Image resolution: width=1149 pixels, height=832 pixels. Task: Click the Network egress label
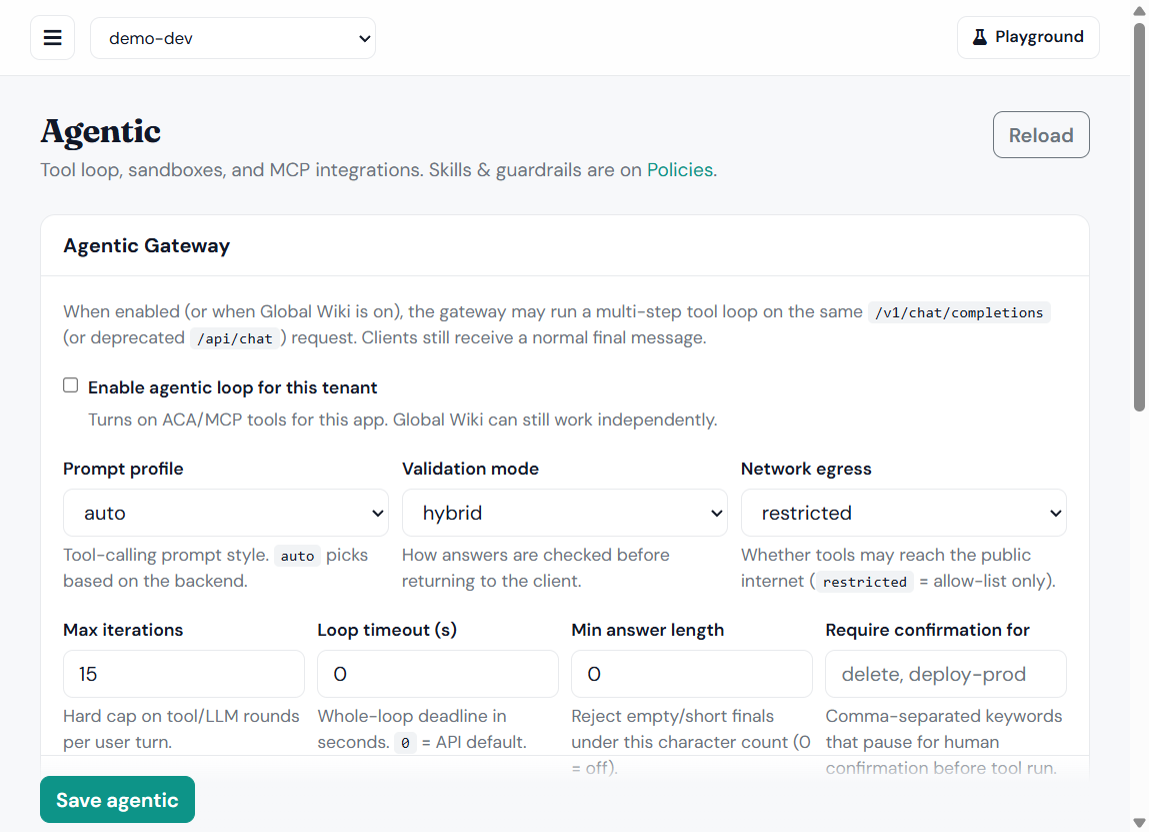click(x=806, y=469)
